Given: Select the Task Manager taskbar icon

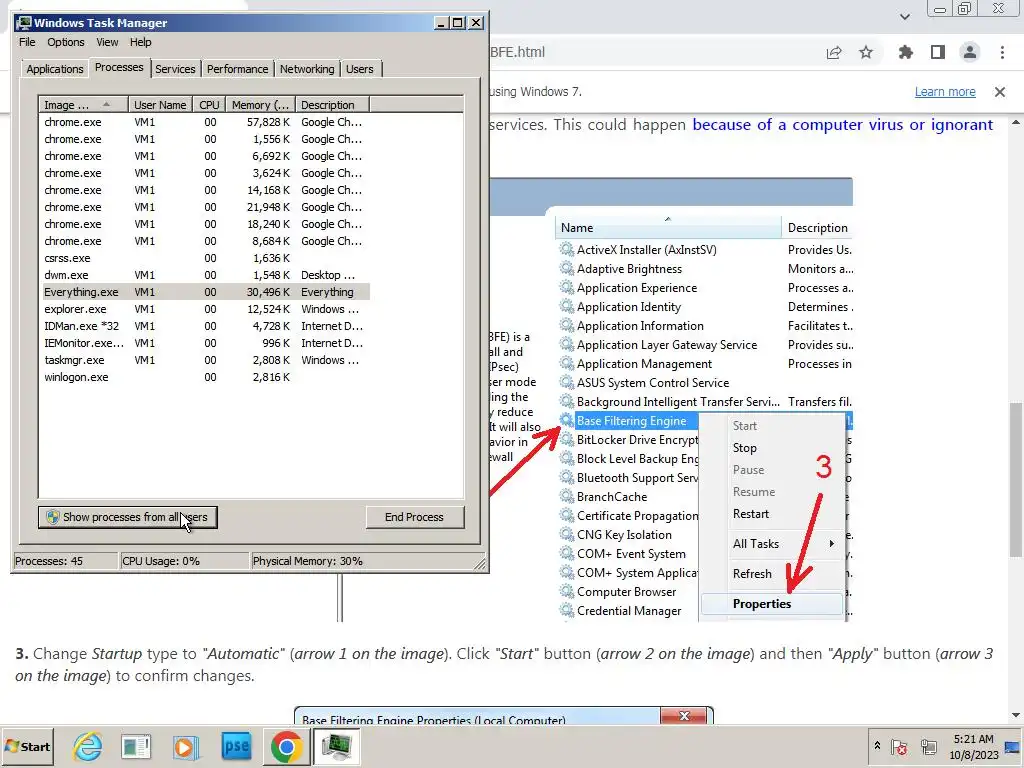Looking at the screenshot, I should tap(336, 746).
